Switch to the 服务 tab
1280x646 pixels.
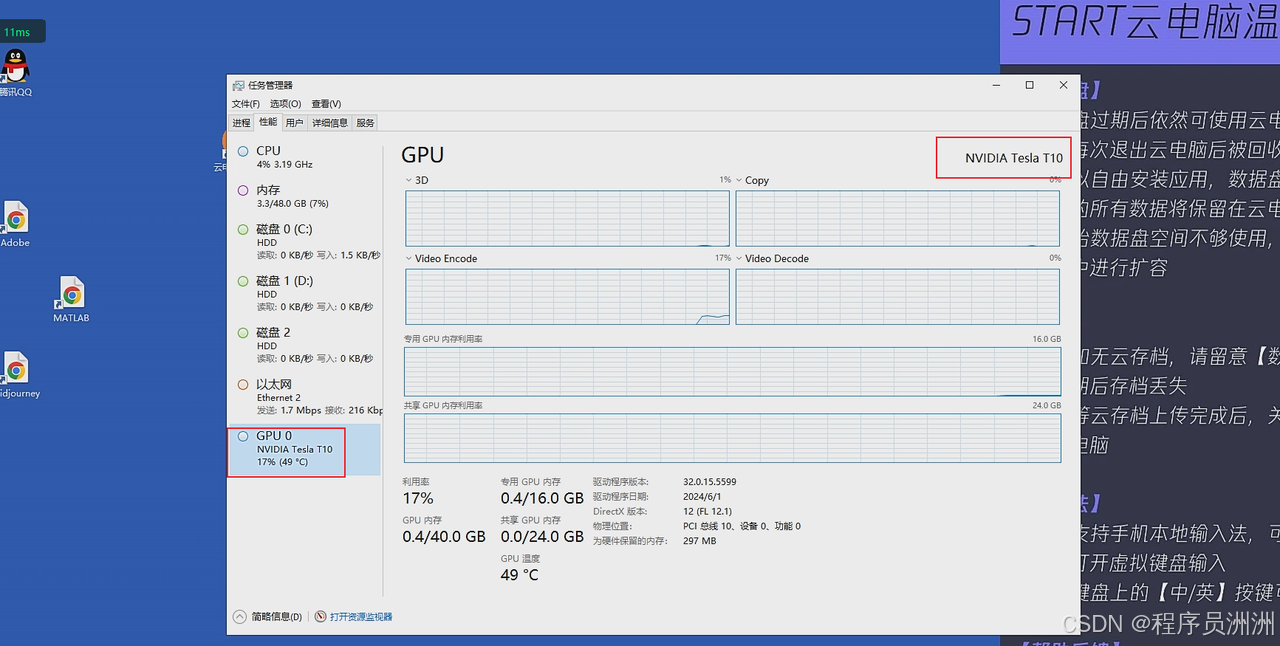point(365,123)
